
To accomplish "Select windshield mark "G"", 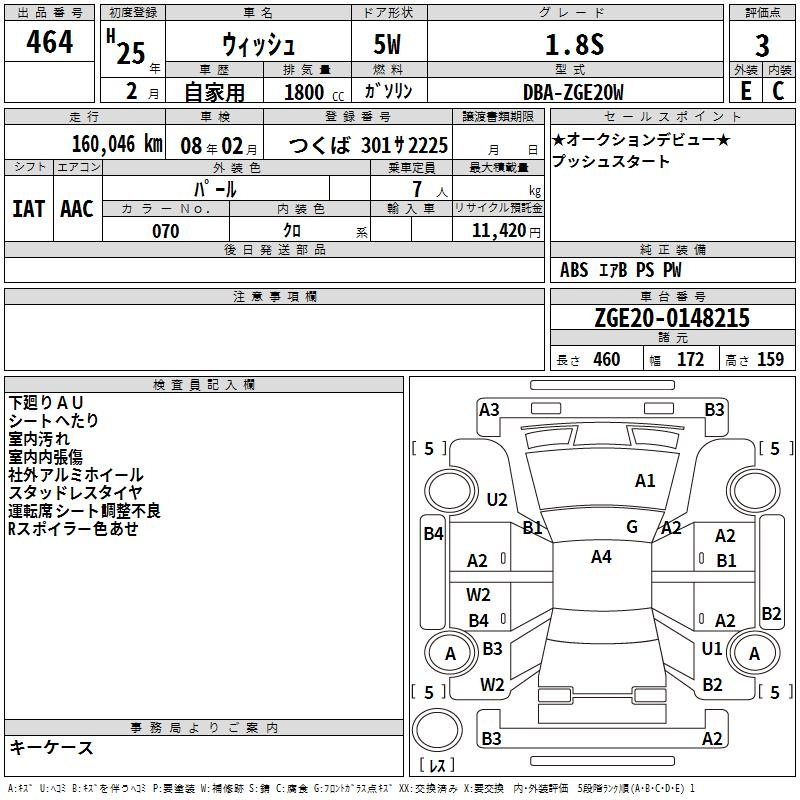I will [632, 527].
